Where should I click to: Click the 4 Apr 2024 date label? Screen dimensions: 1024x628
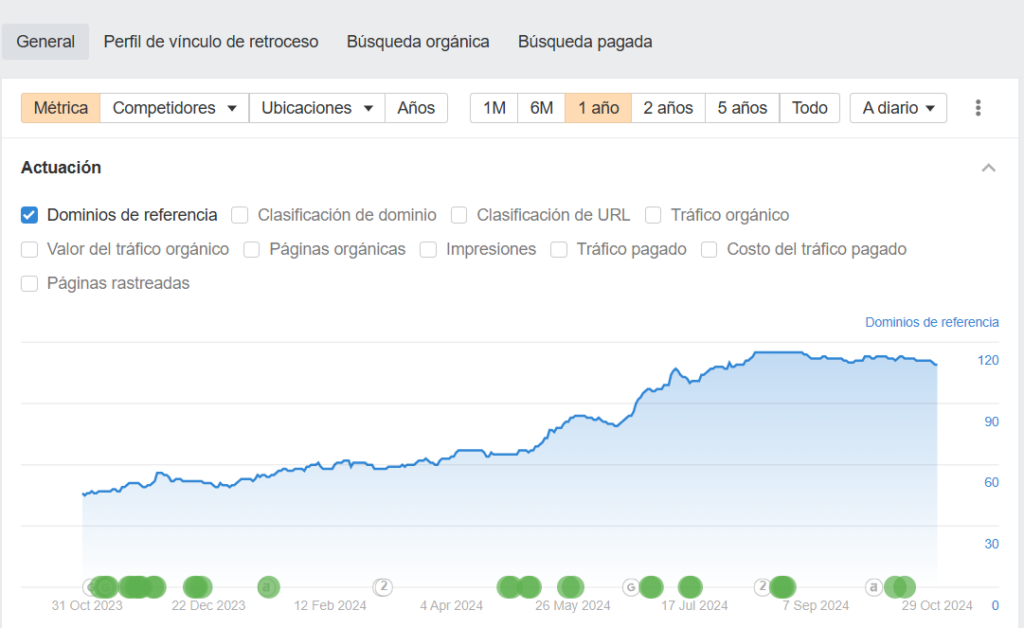coord(451,606)
